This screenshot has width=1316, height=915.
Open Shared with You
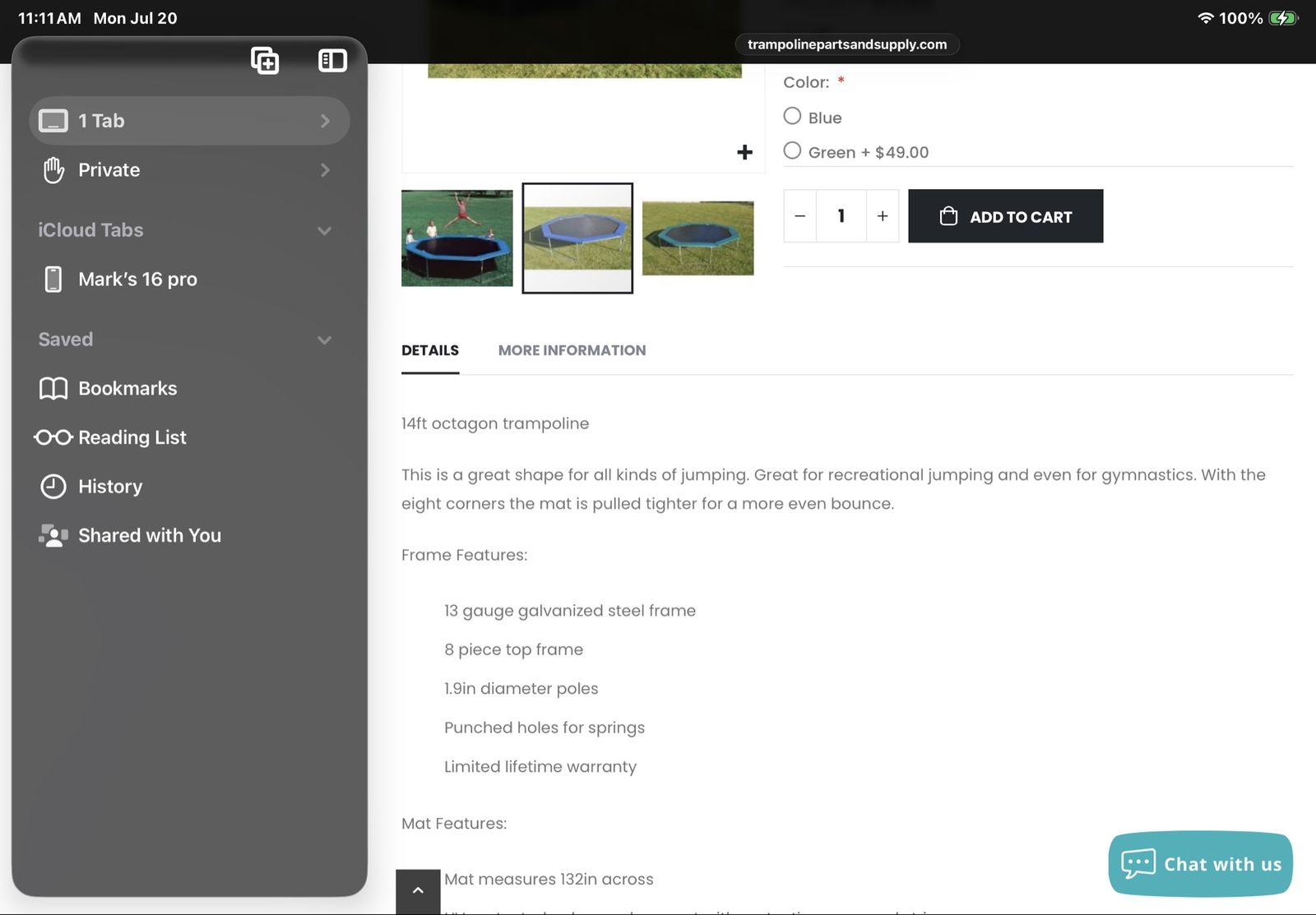[x=189, y=536]
